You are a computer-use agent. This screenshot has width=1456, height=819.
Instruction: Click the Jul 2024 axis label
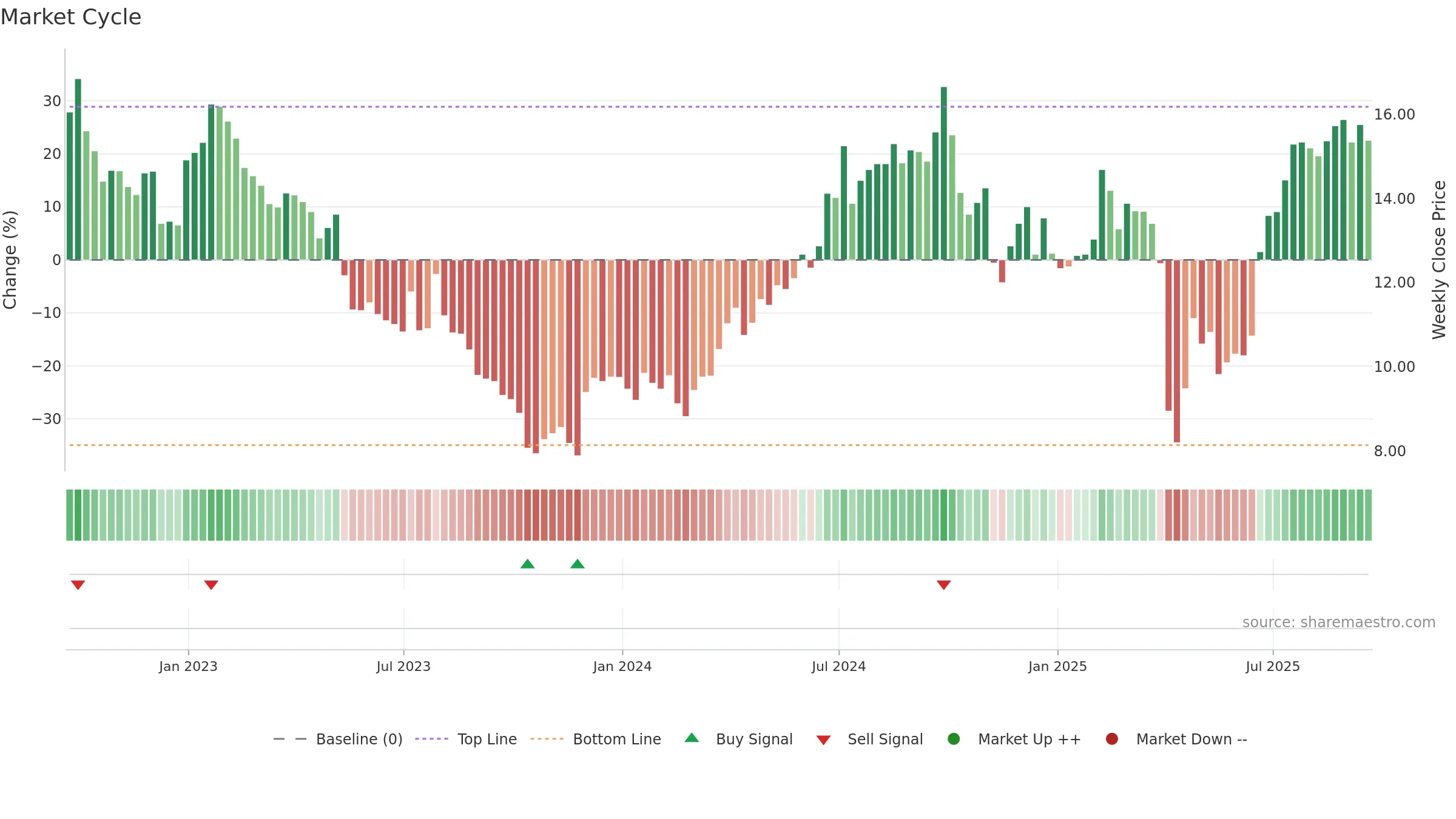pos(839,667)
